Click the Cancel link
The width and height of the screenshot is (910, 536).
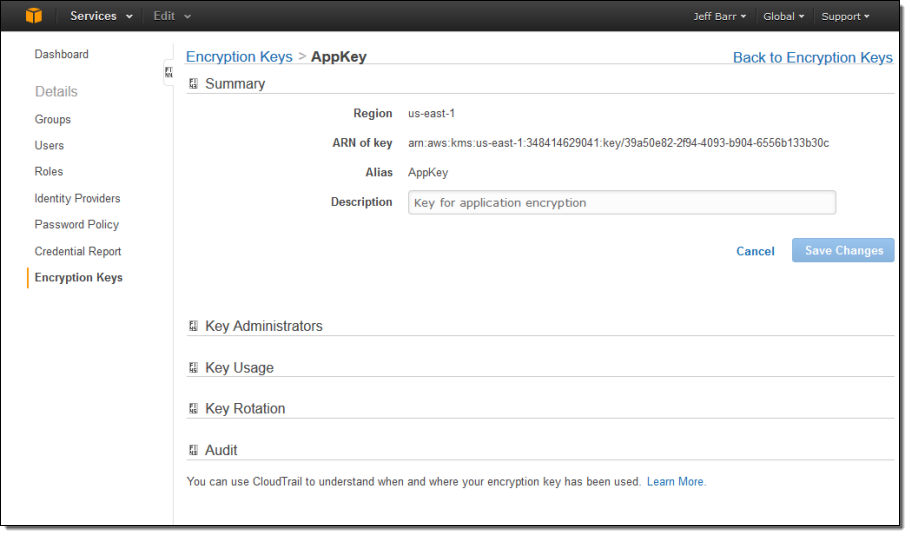pyautogui.click(x=755, y=251)
